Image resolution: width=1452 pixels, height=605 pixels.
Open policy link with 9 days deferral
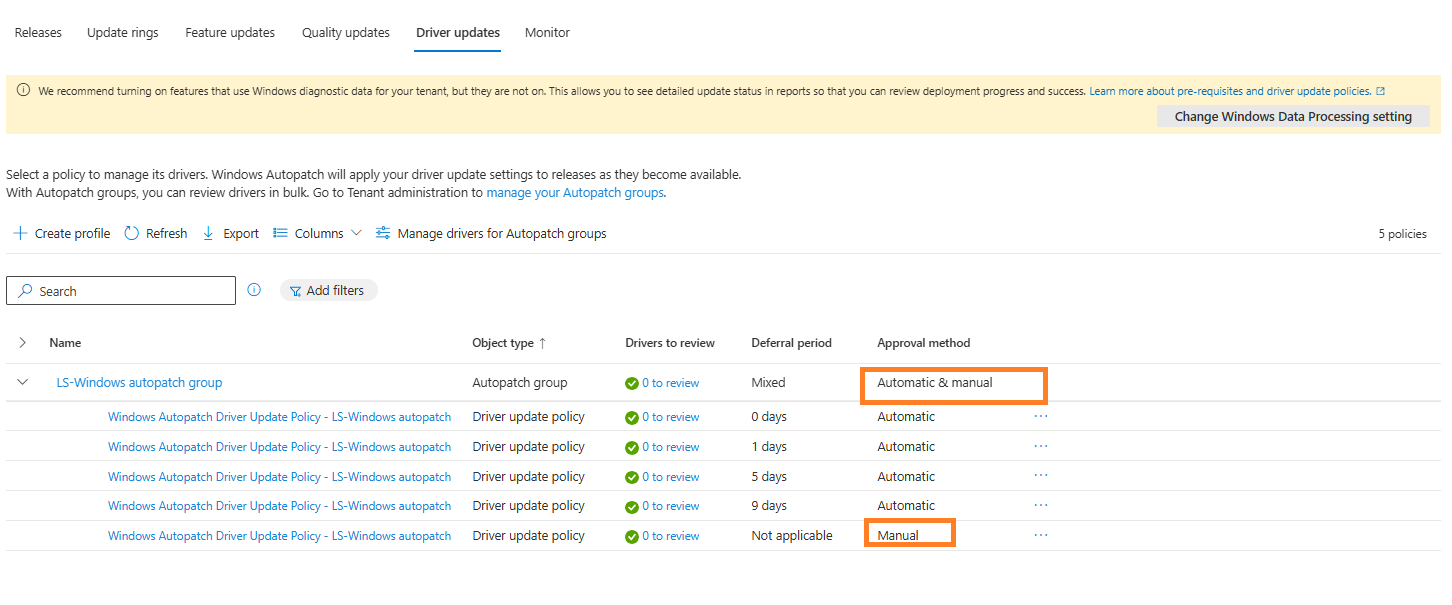click(279, 506)
